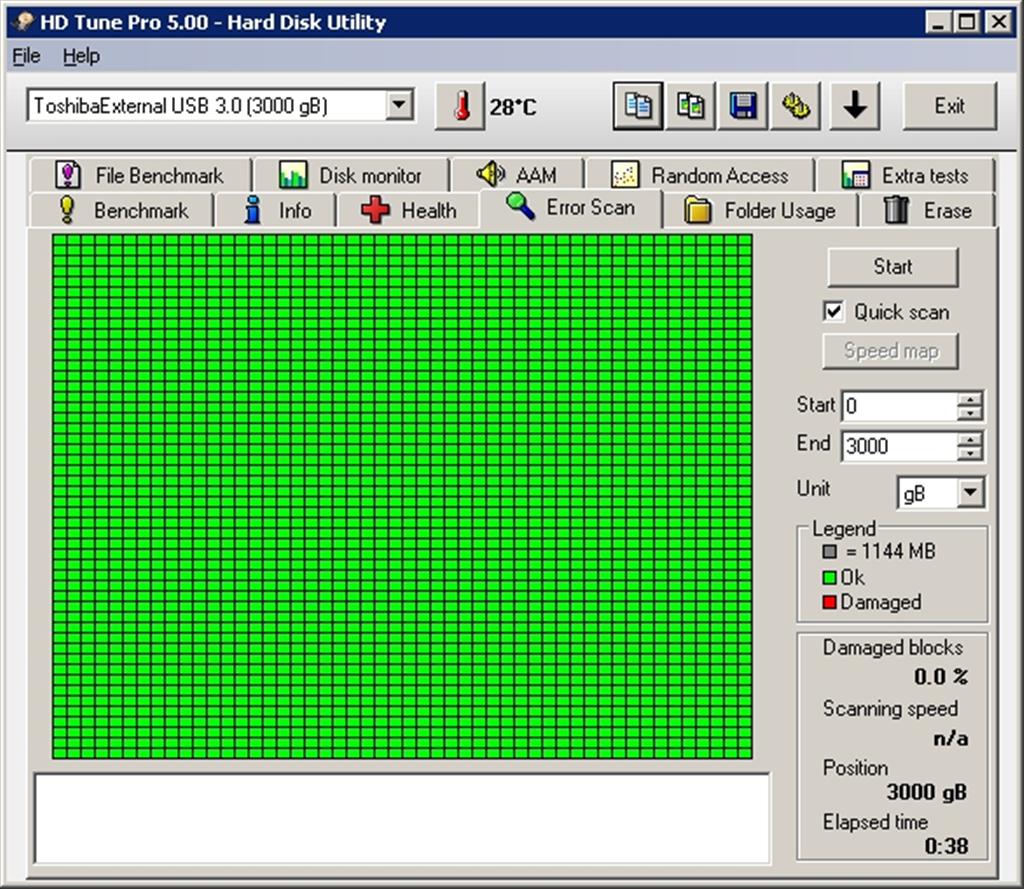Switch to the Benchmark tab
This screenshot has height=889, width=1024.
click(121, 210)
